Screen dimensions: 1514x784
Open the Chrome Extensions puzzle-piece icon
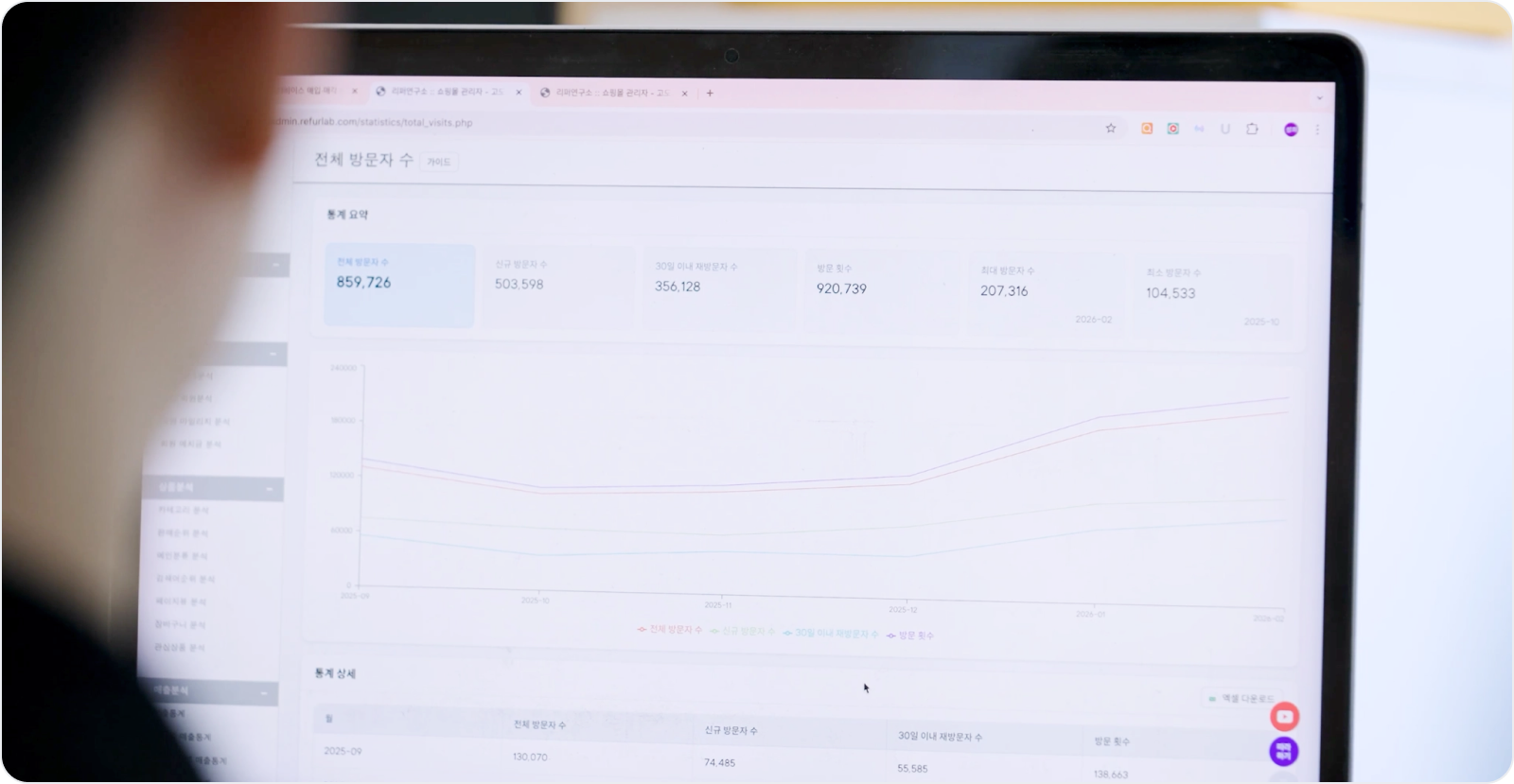tap(1252, 129)
